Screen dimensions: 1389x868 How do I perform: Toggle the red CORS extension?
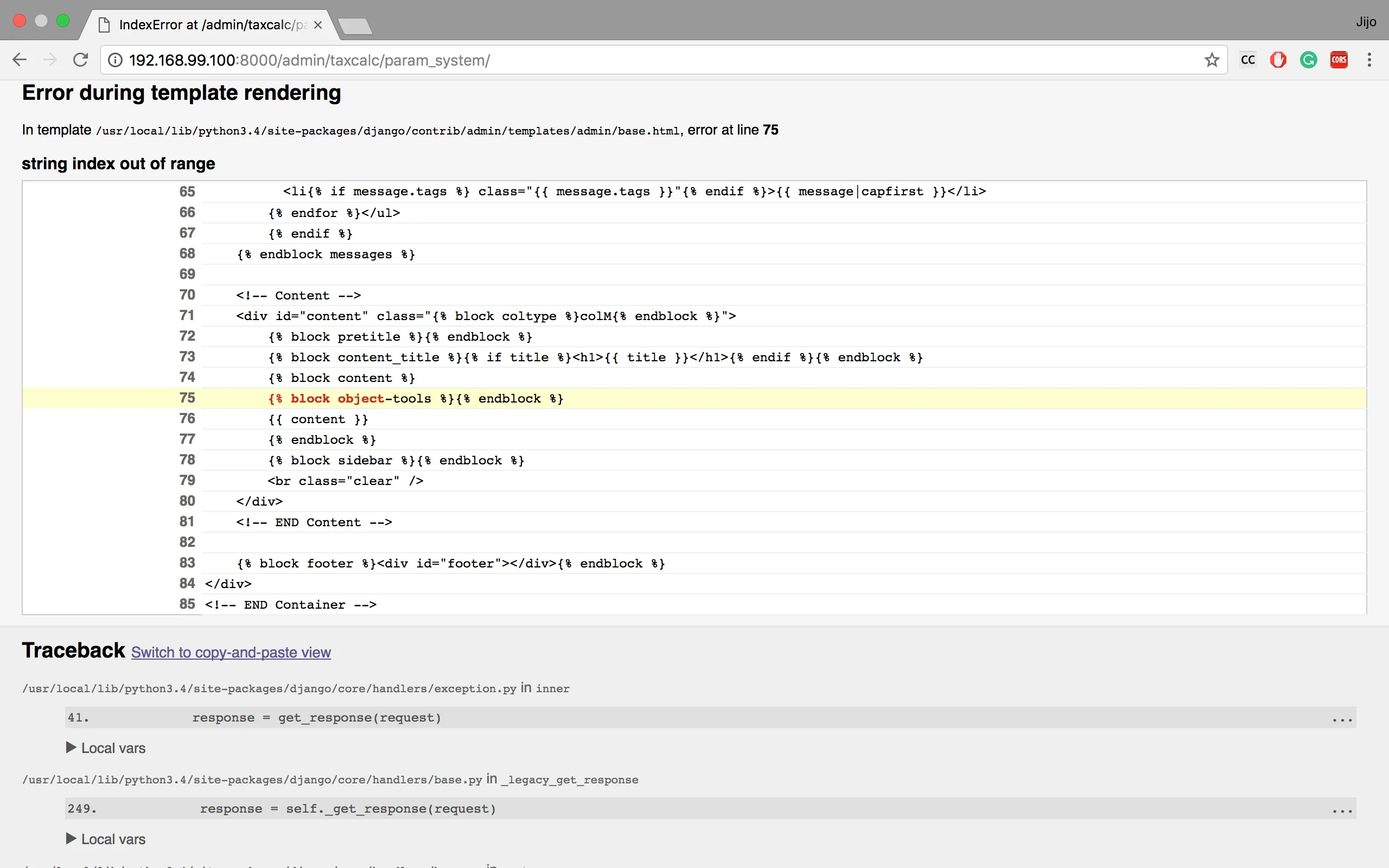point(1339,60)
